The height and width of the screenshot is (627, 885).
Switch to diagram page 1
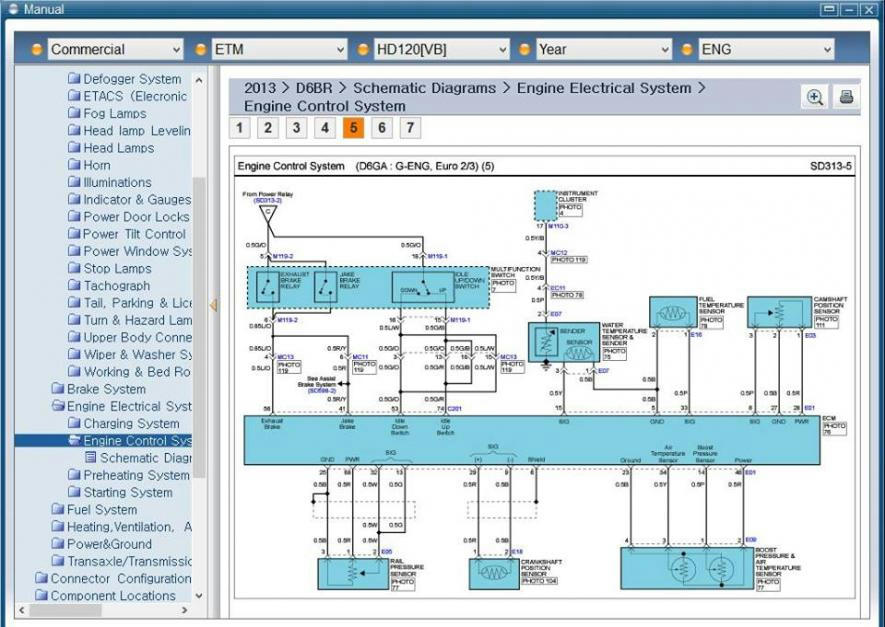(239, 128)
